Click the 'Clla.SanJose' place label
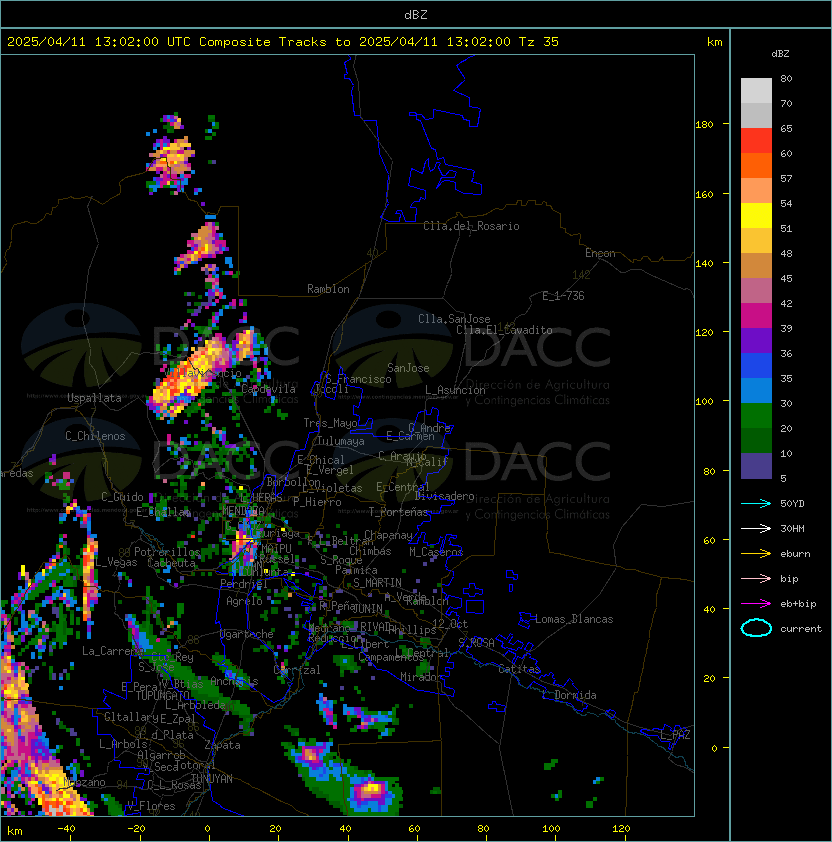832x842 pixels. pyautogui.click(x=454, y=319)
